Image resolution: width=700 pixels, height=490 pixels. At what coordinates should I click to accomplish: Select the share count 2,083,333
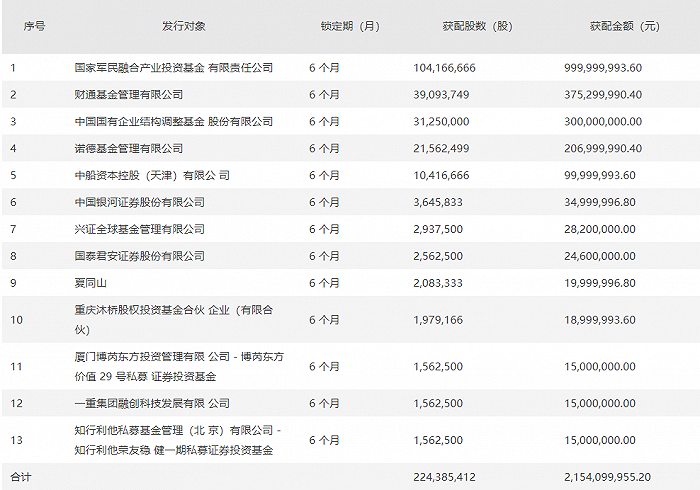pyautogui.click(x=438, y=283)
